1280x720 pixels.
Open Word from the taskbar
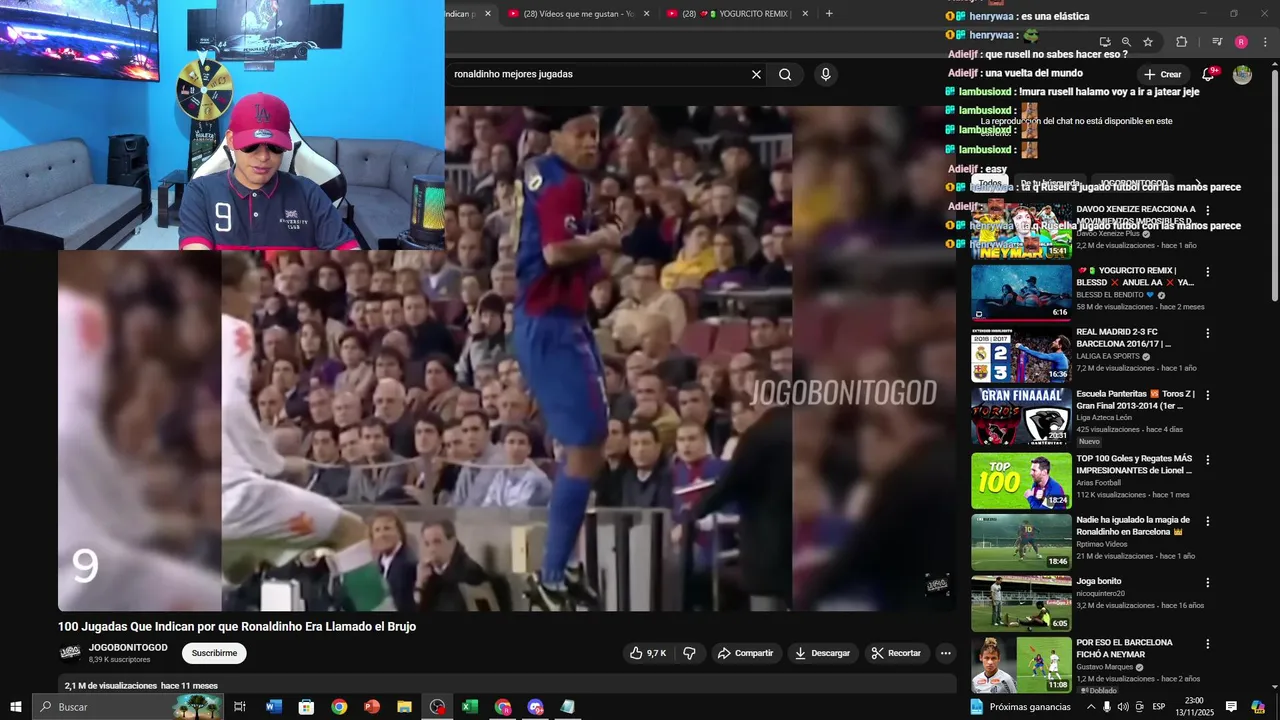(x=274, y=707)
